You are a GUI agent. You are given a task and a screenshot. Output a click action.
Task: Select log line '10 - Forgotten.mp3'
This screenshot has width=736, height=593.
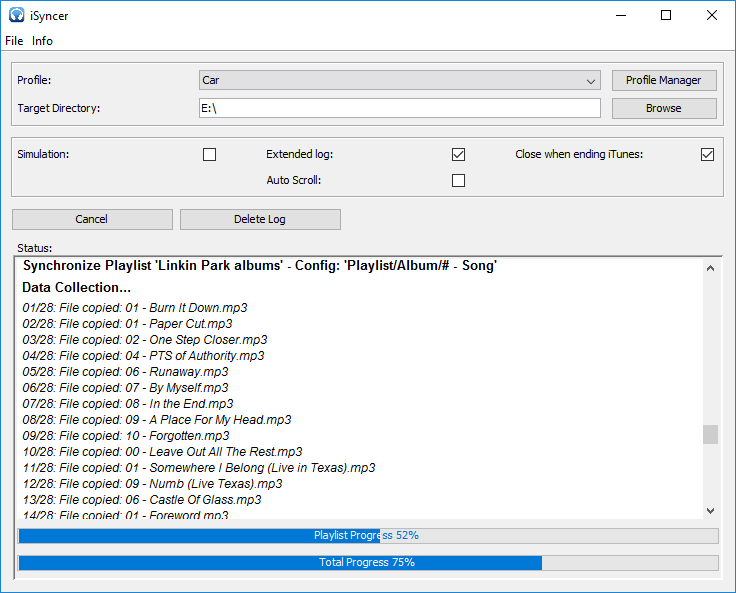coord(126,436)
